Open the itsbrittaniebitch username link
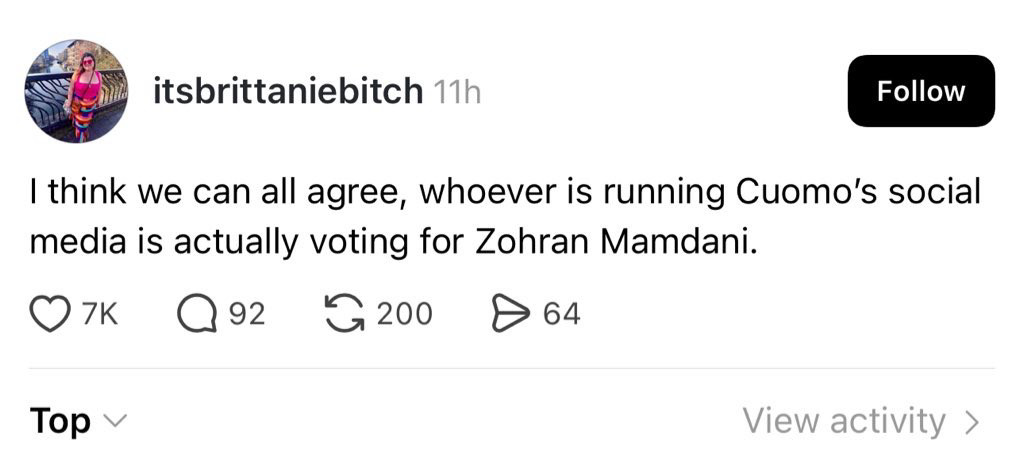The width and height of the screenshot is (1024, 471). (288, 91)
